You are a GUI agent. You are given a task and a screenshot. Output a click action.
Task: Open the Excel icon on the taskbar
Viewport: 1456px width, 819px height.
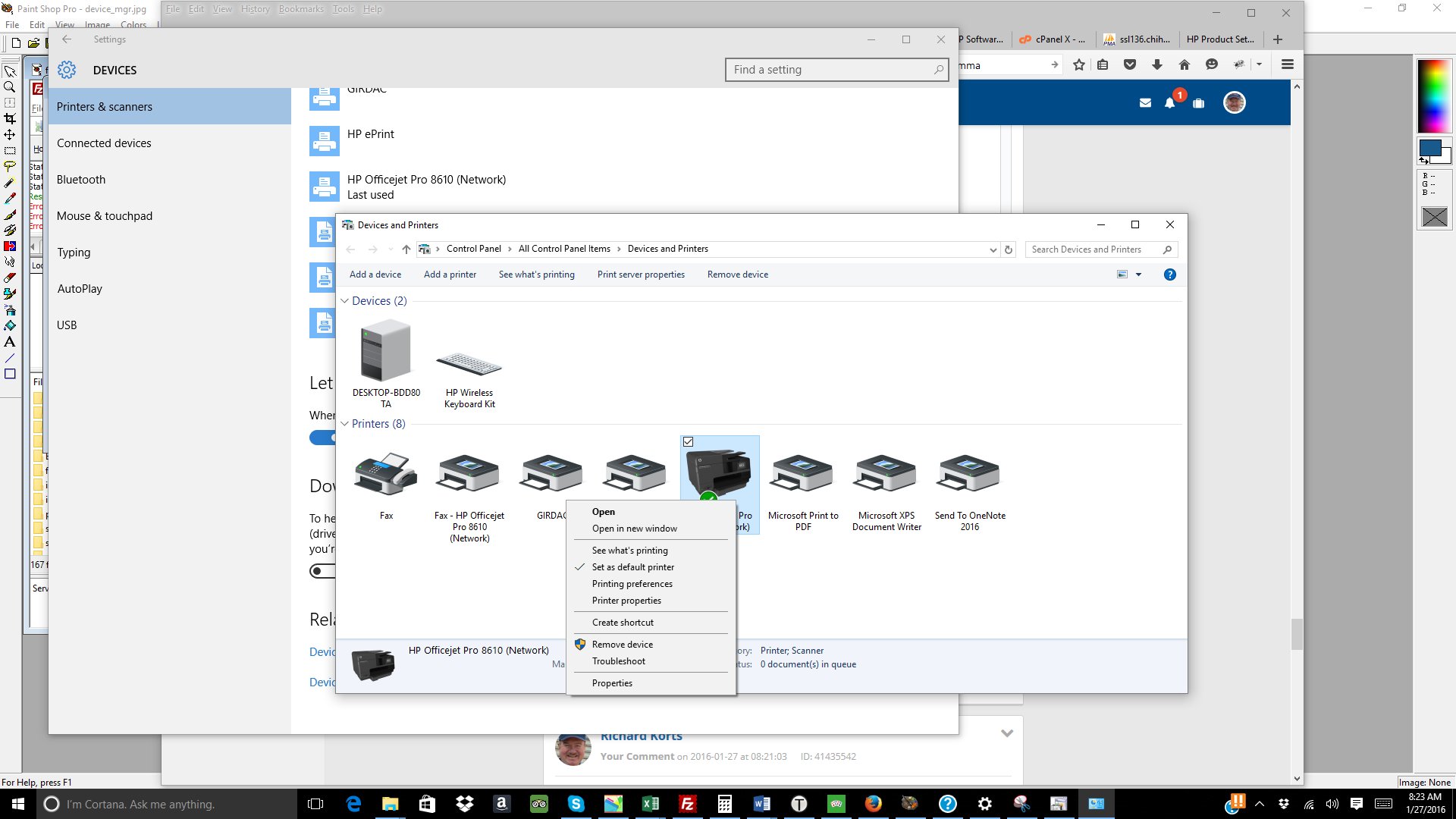(650, 804)
